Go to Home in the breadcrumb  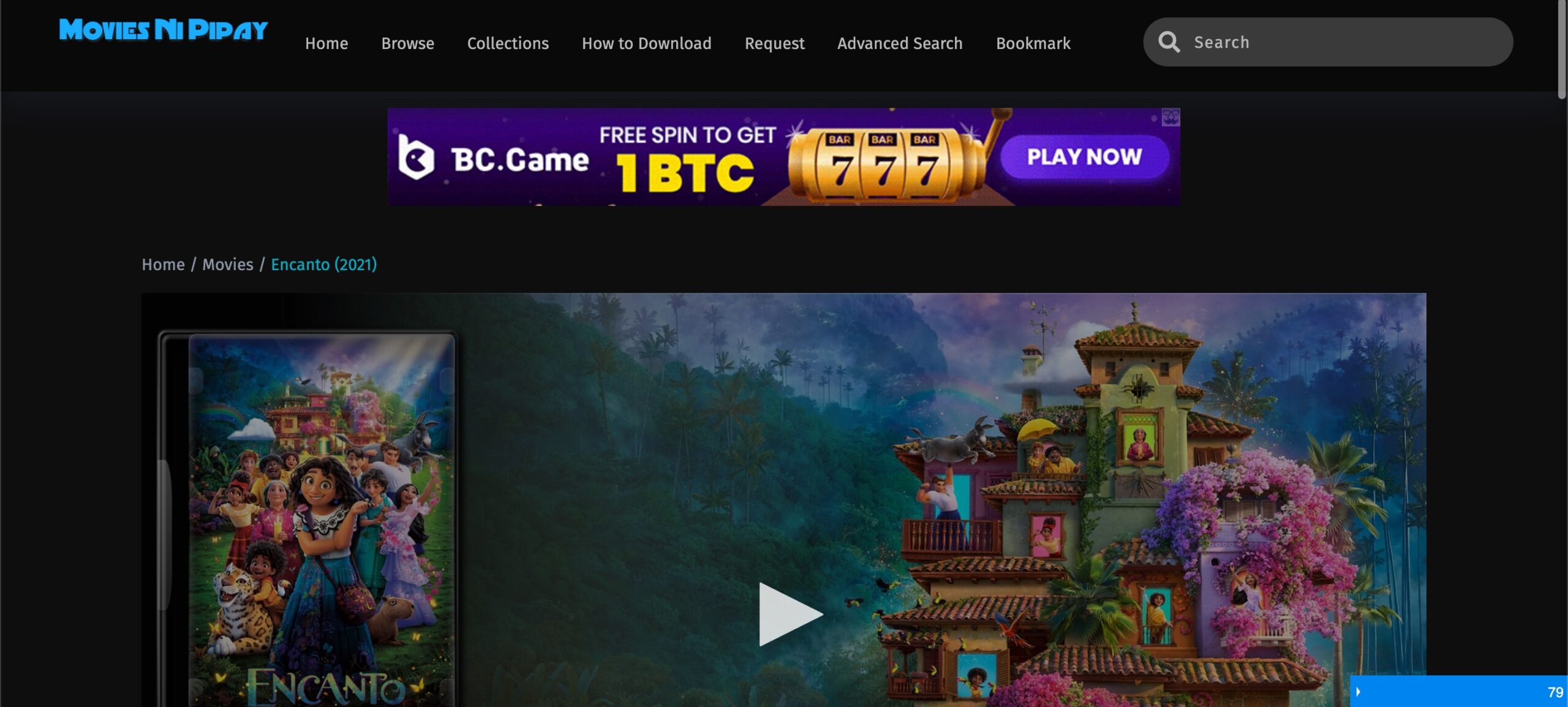point(163,265)
